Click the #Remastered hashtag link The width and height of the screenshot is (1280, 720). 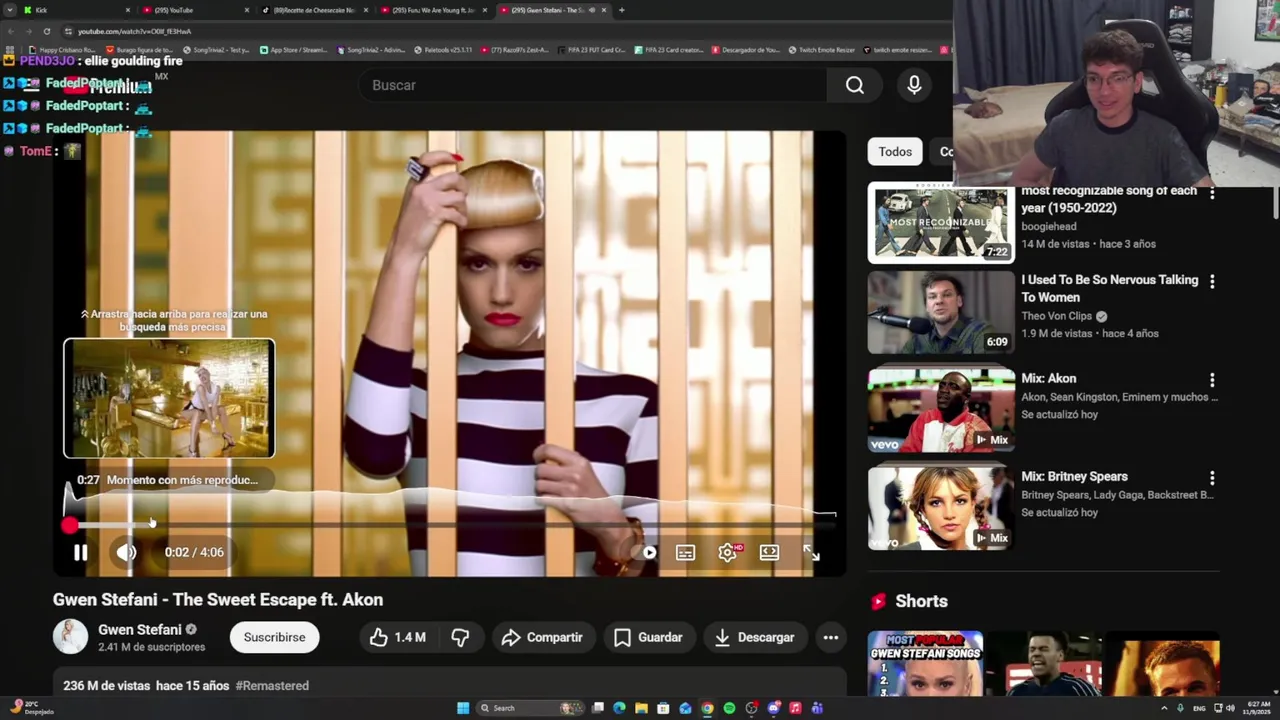click(272, 686)
